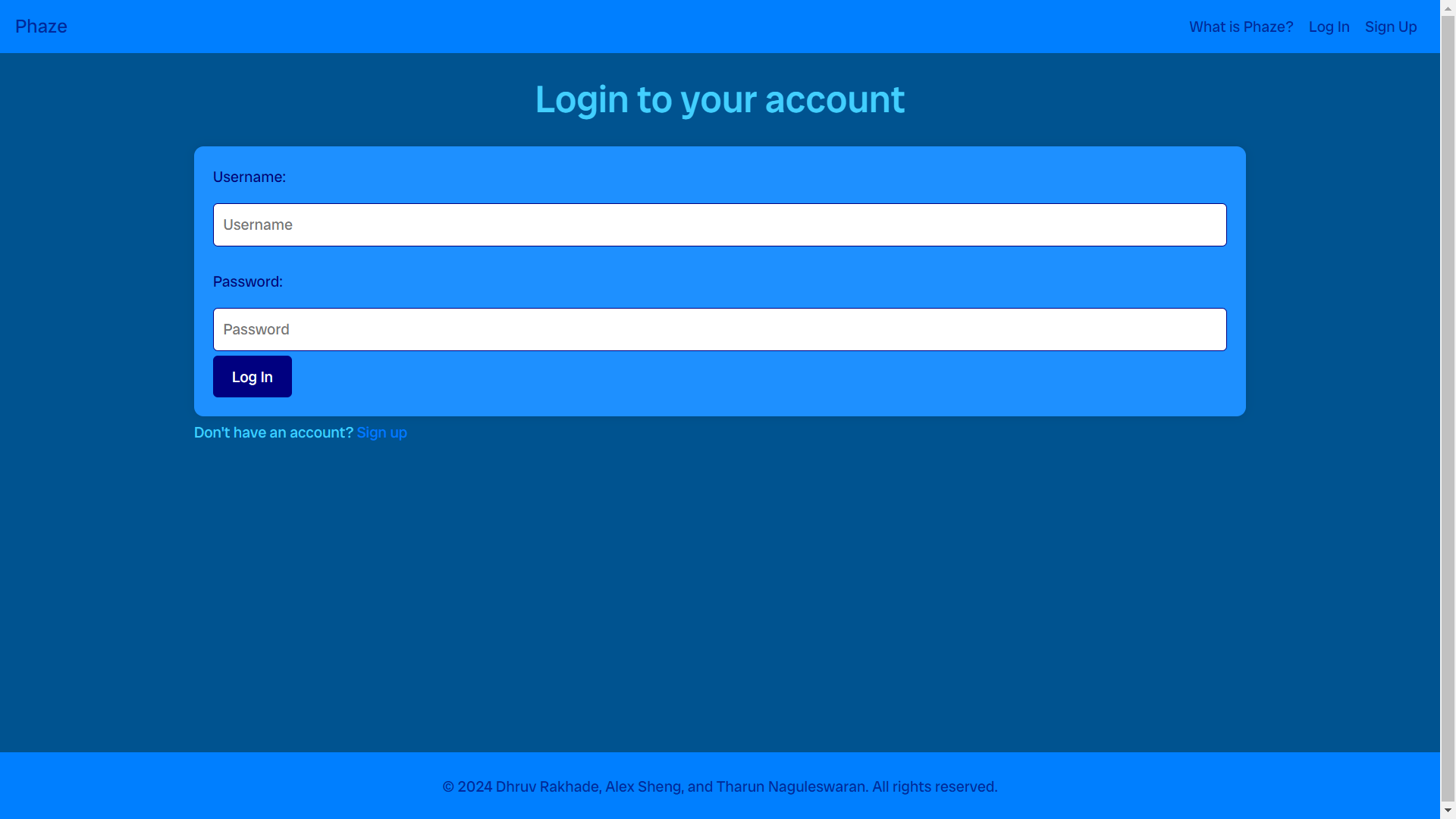Click the footer copyright text
This screenshot has height=819, width=1456.
pos(720,786)
